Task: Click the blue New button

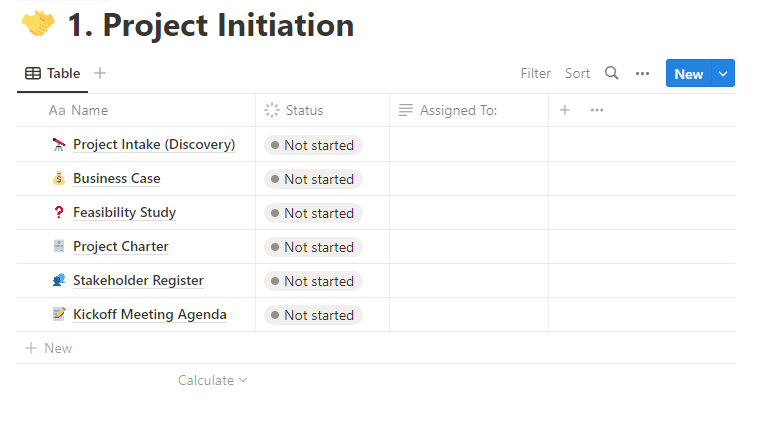Action: pyautogui.click(x=688, y=73)
